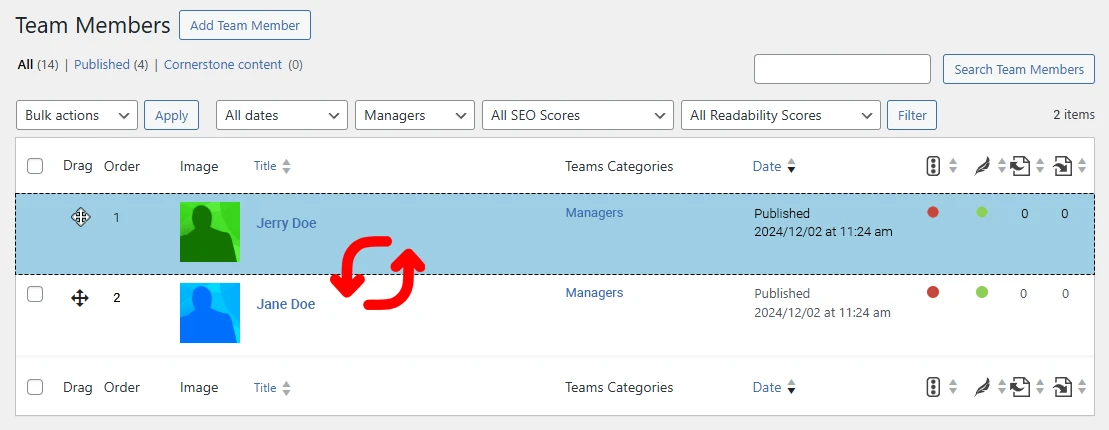Screen dimensions: 1109x430
Task: Sort by Title in bottom header
Action: pos(265,388)
